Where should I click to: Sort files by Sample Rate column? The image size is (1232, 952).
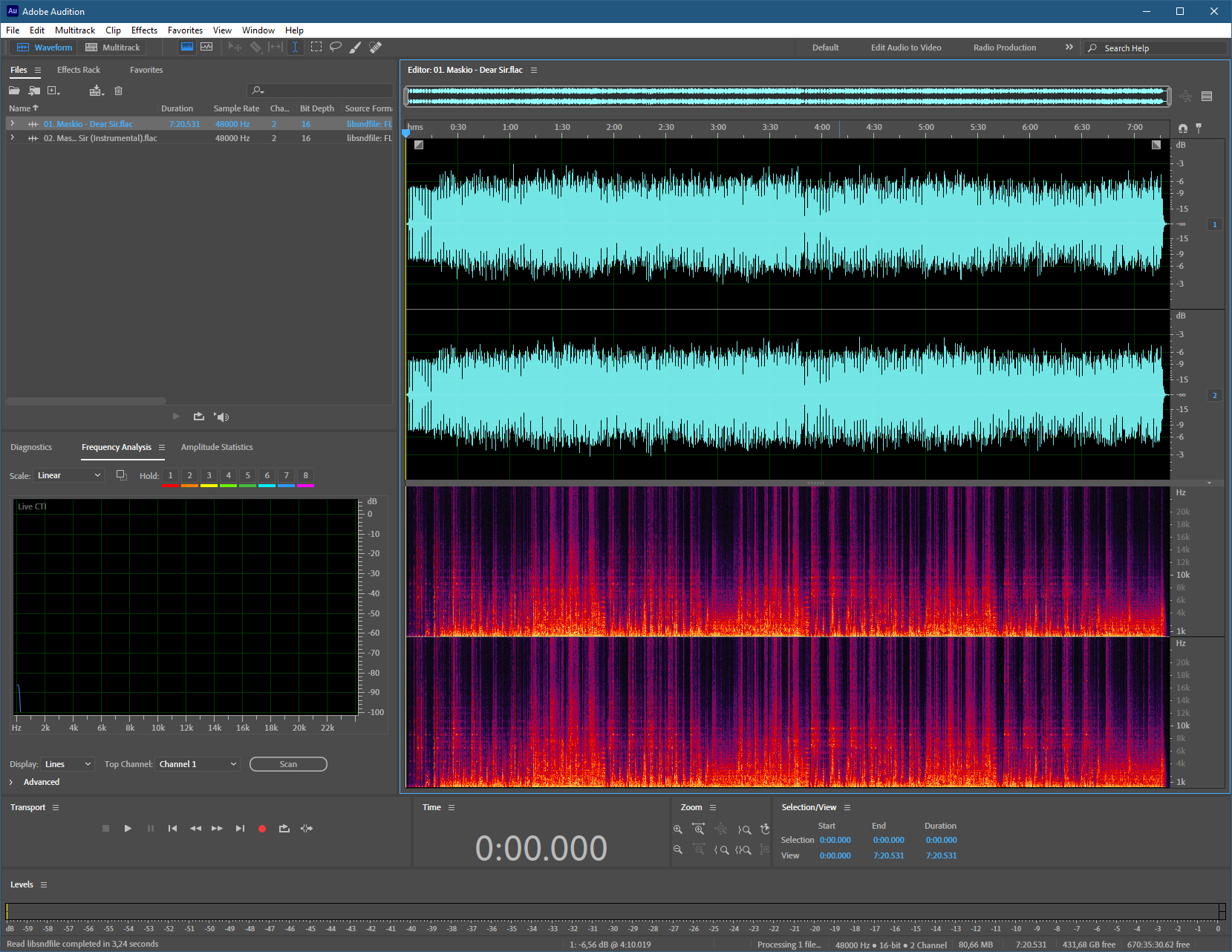236,108
